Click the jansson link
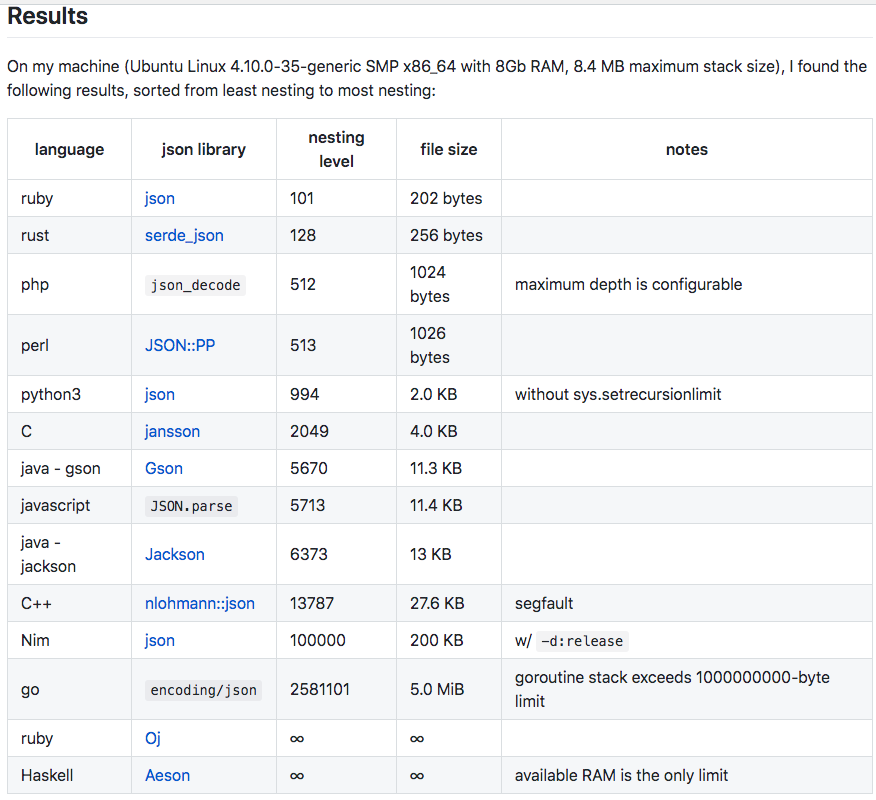This screenshot has height=800, width=876. (172, 431)
